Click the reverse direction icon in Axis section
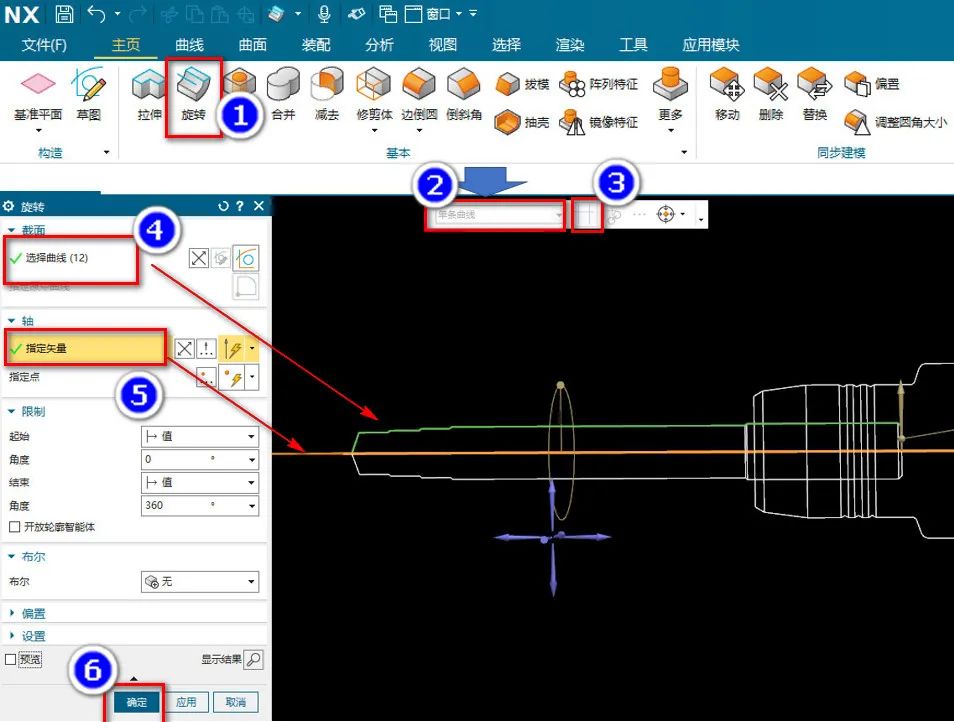Image resolution: width=954 pixels, height=722 pixels. point(184,349)
